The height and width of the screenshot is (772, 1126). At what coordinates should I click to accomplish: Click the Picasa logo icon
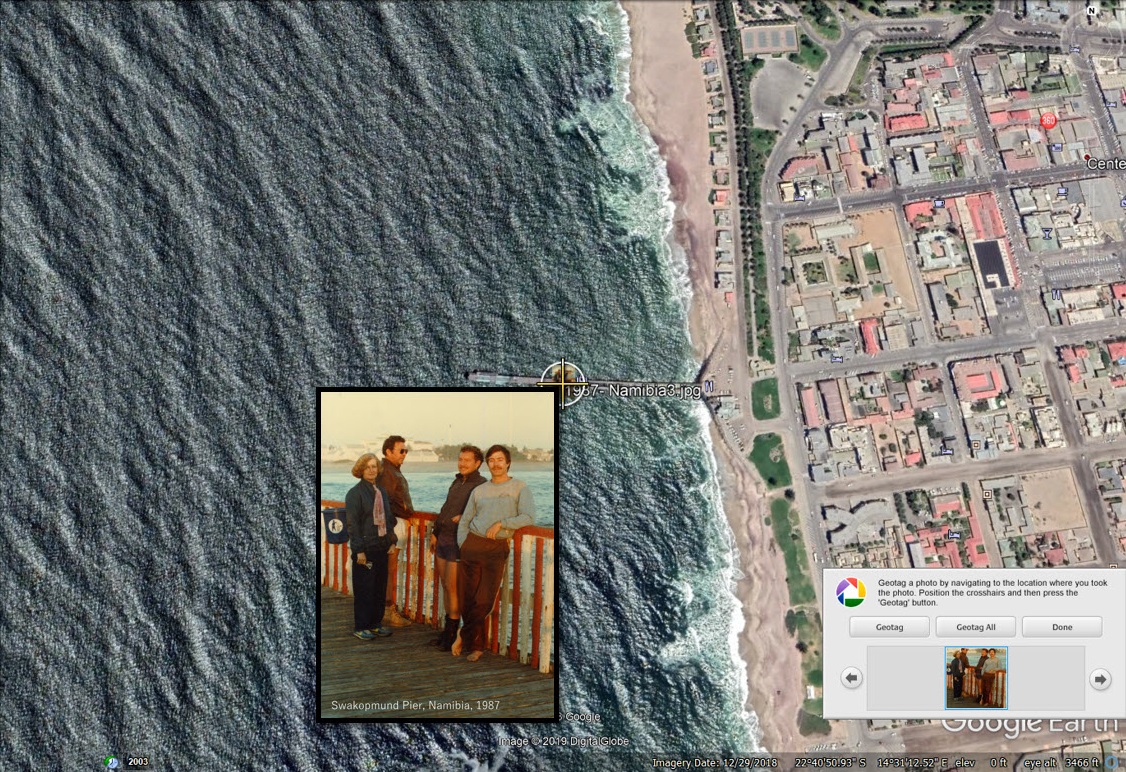tap(851, 592)
